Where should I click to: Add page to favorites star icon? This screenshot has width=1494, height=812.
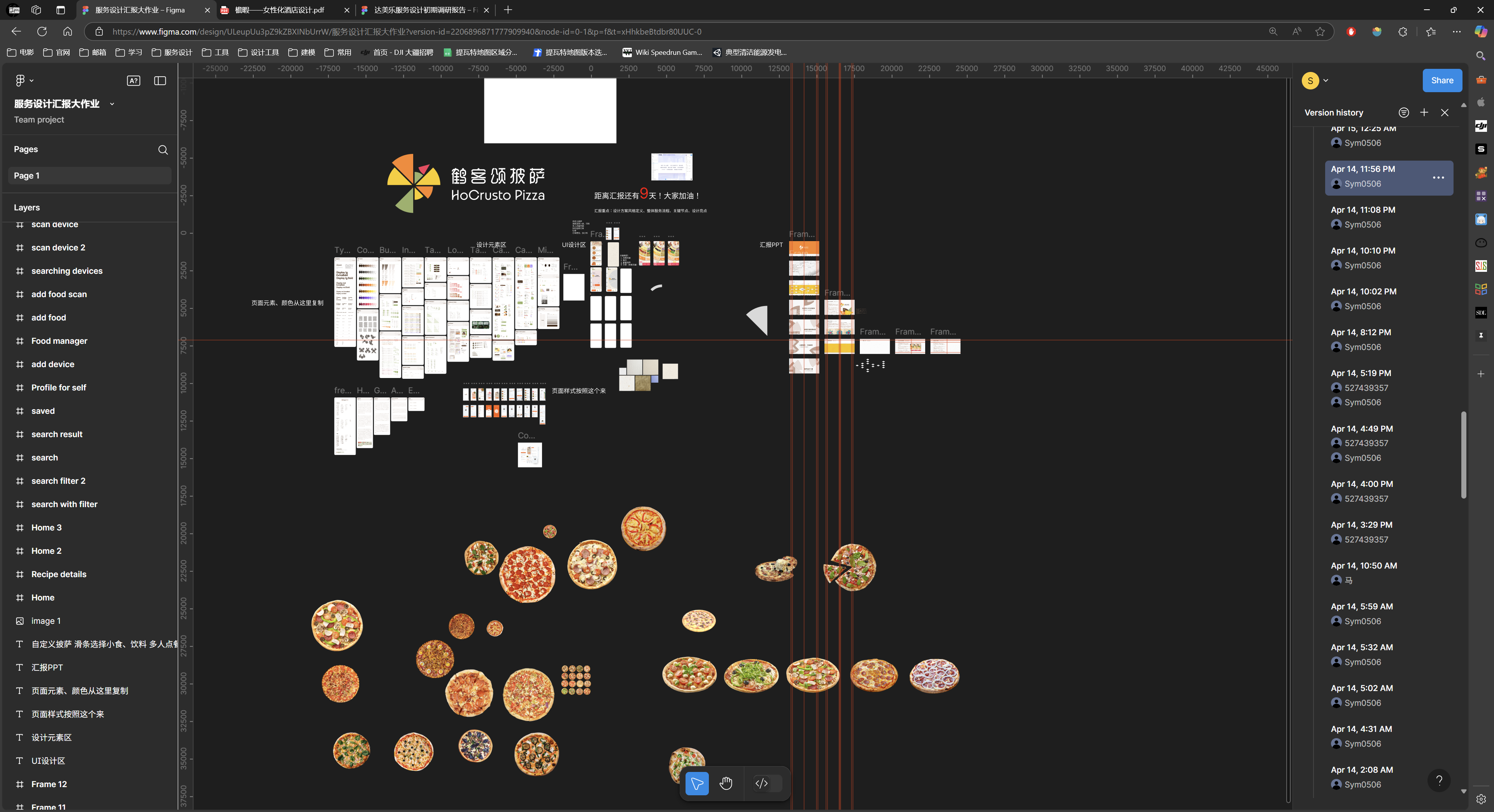[1320, 31]
